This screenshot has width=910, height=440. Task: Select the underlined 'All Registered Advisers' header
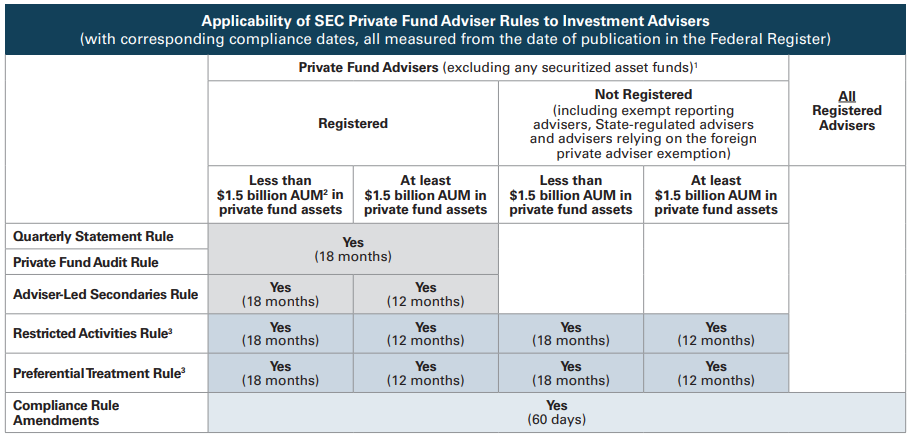click(847, 111)
